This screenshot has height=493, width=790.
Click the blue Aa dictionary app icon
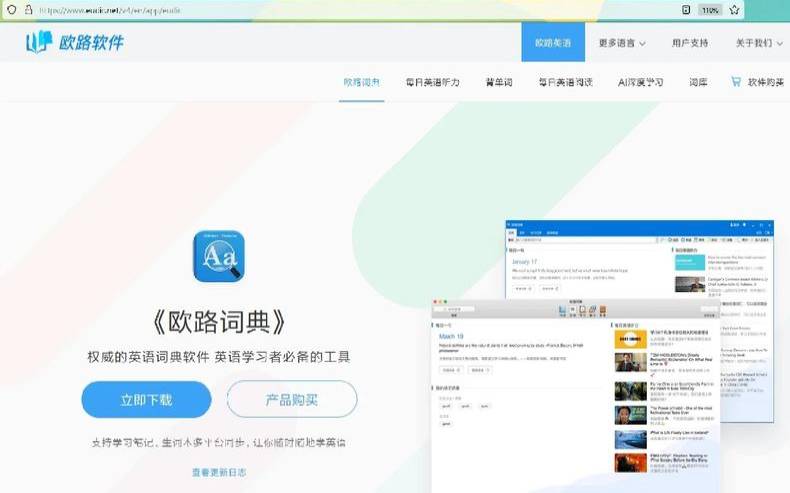219,256
